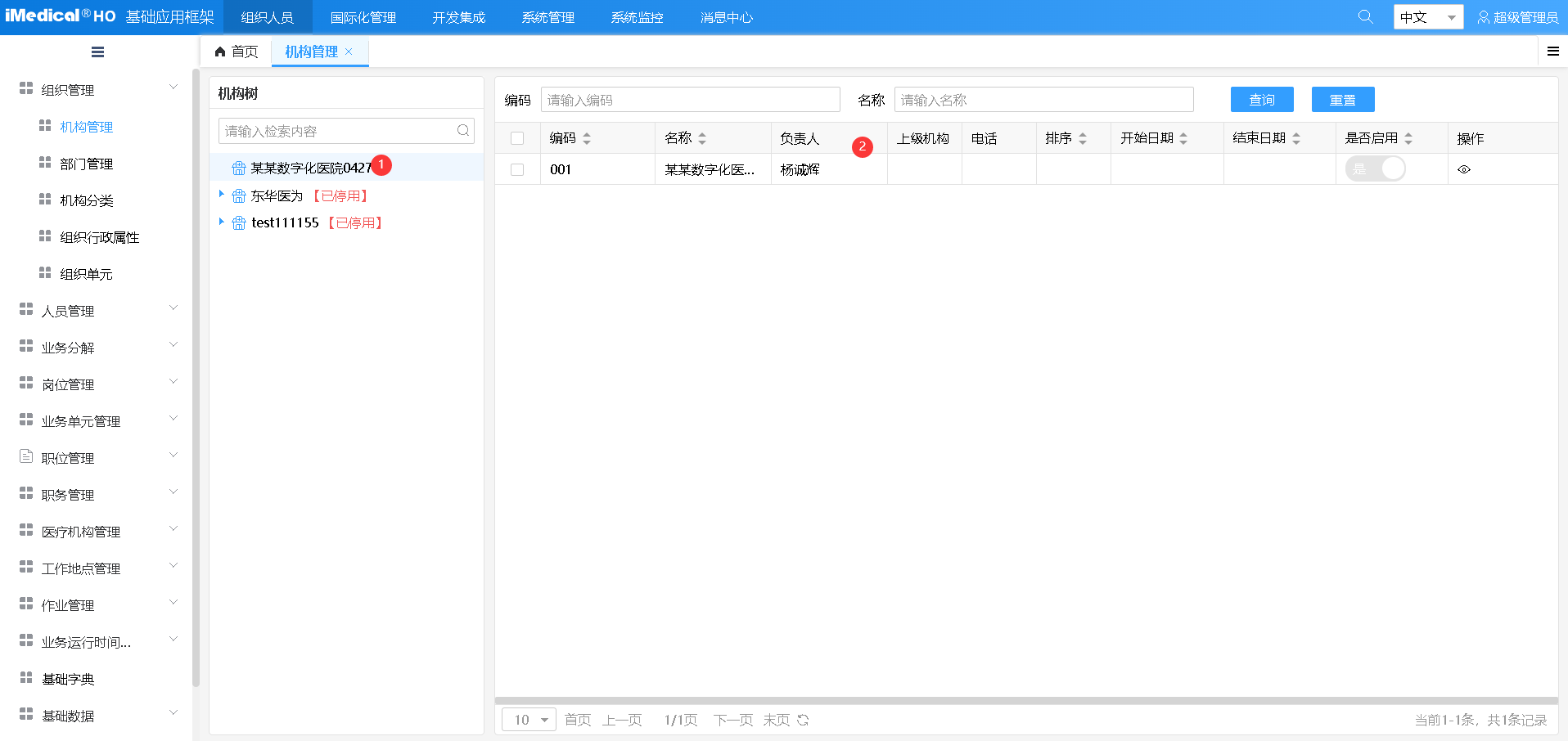
Task: Check the select-all checkbox in table header
Action: (x=517, y=138)
